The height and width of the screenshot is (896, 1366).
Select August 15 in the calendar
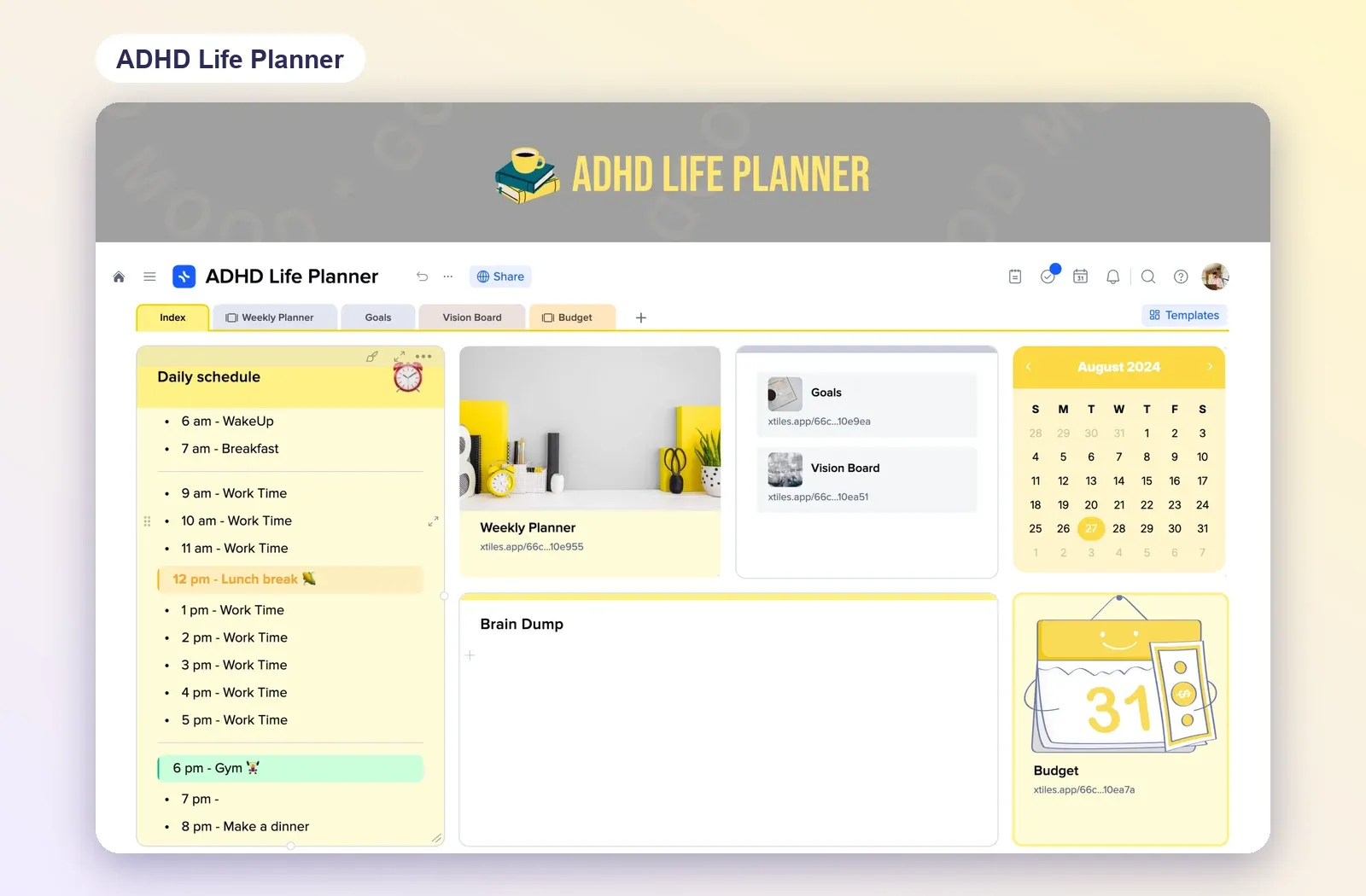point(1147,481)
